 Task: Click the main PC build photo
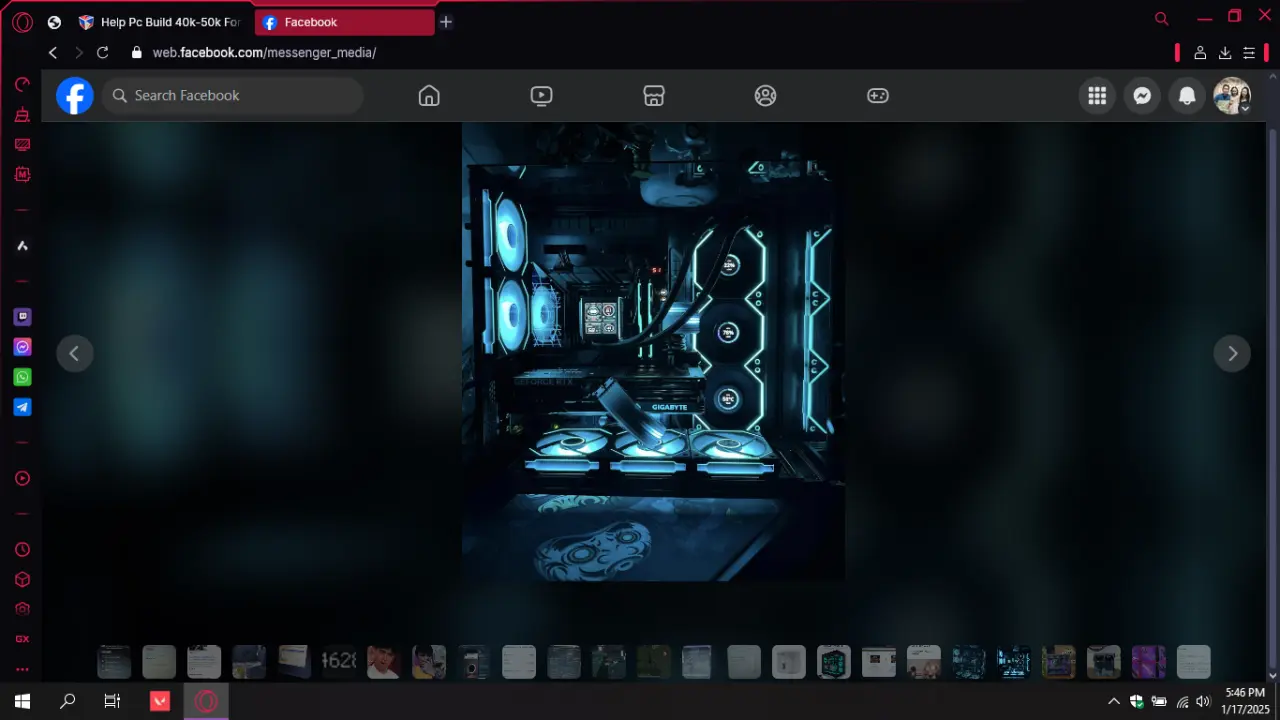click(x=653, y=352)
